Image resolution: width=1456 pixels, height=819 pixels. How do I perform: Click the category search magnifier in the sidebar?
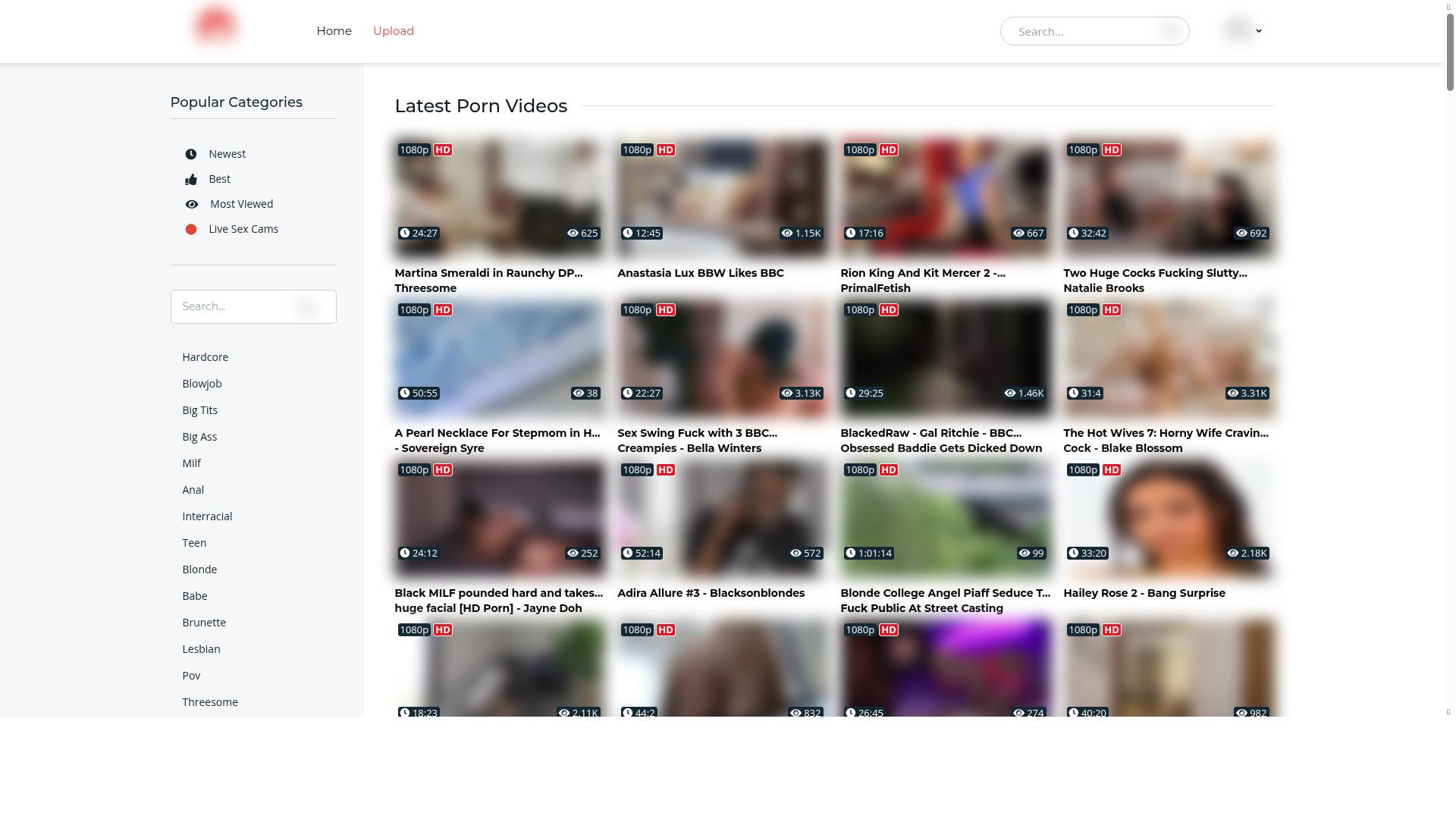[x=306, y=306]
